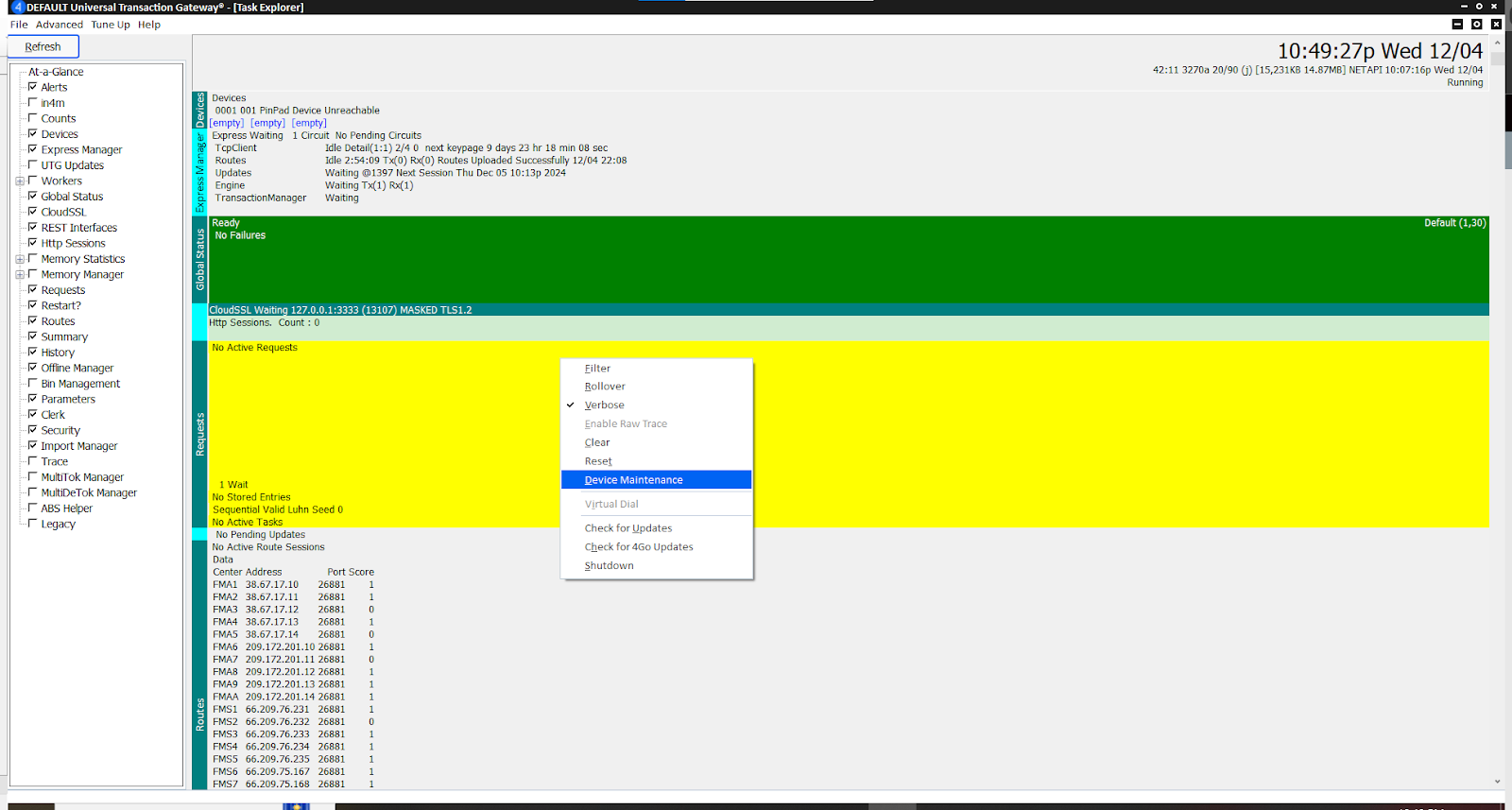Select Check for Updates in context menu
1512x810 pixels.
click(628, 528)
